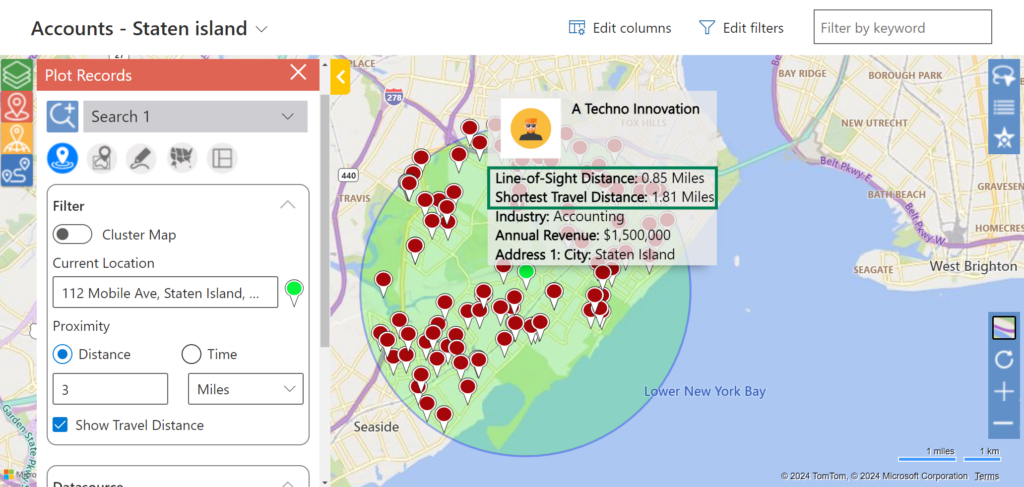Click the Edit columns button
This screenshot has width=1024, height=487.
620,28
